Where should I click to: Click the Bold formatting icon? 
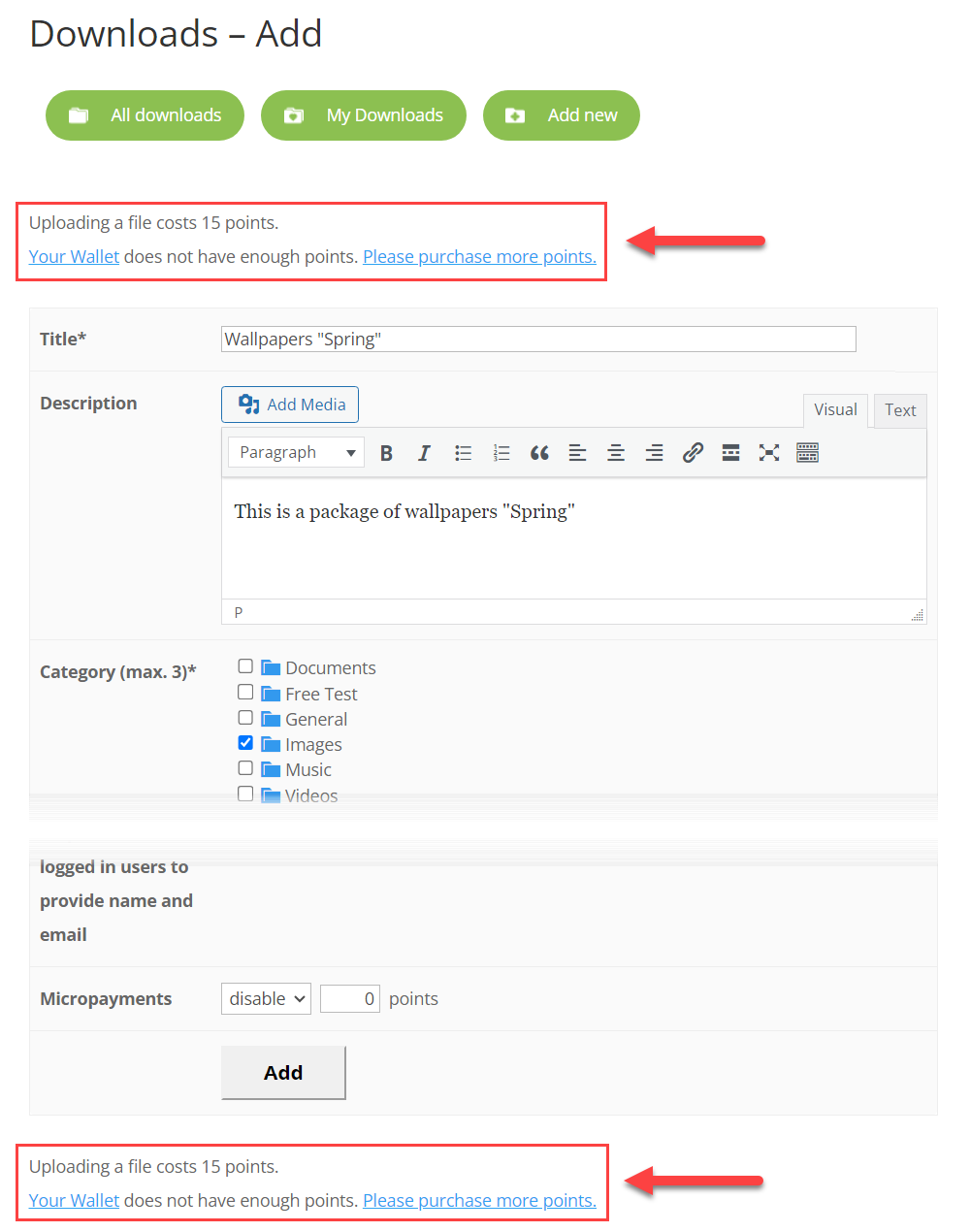(x=386, y=453)
